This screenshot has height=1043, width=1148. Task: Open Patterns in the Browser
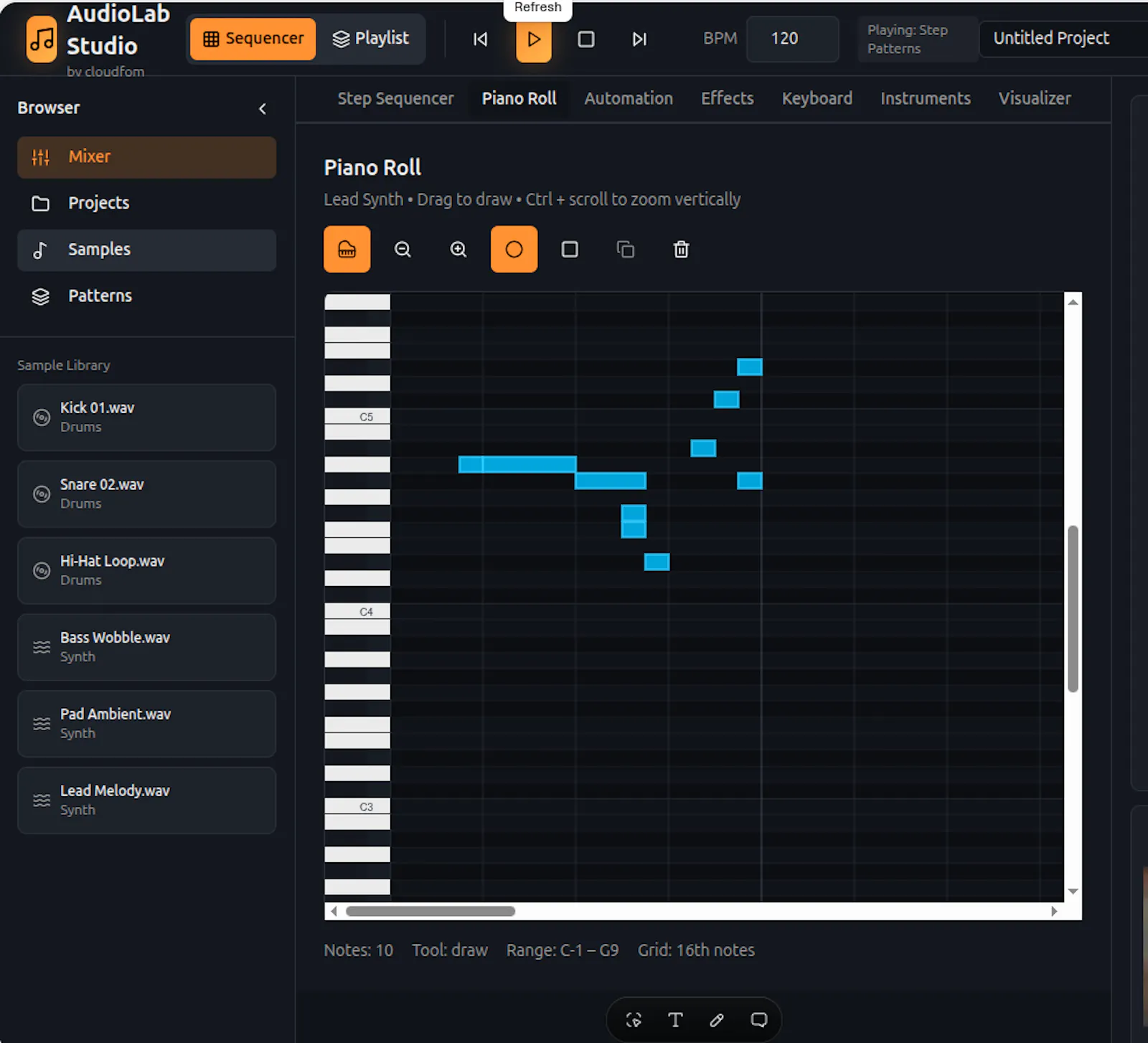point(146,296)
